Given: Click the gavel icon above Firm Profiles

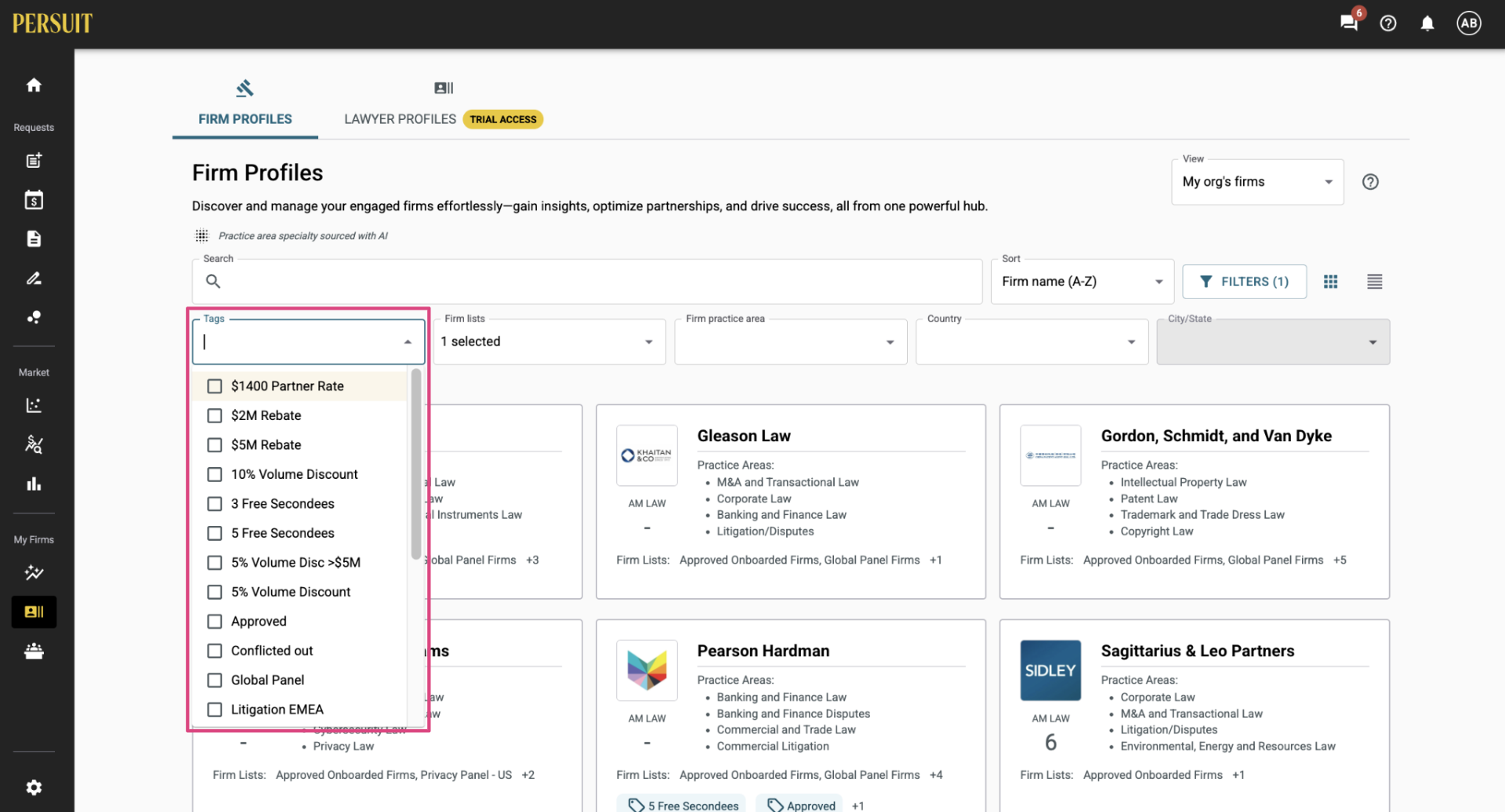Looking at the screenshot, I should point(245,88).
